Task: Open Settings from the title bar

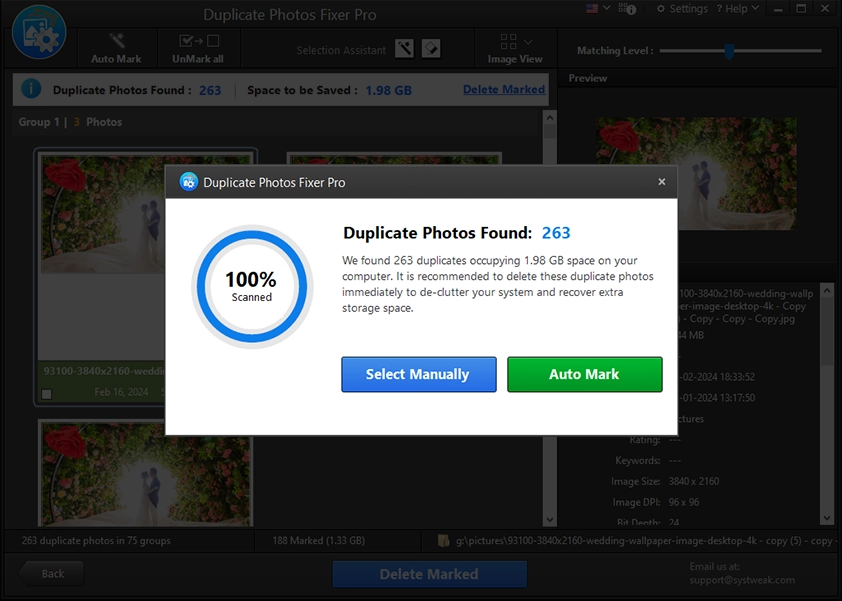Action: click(682, 9)
